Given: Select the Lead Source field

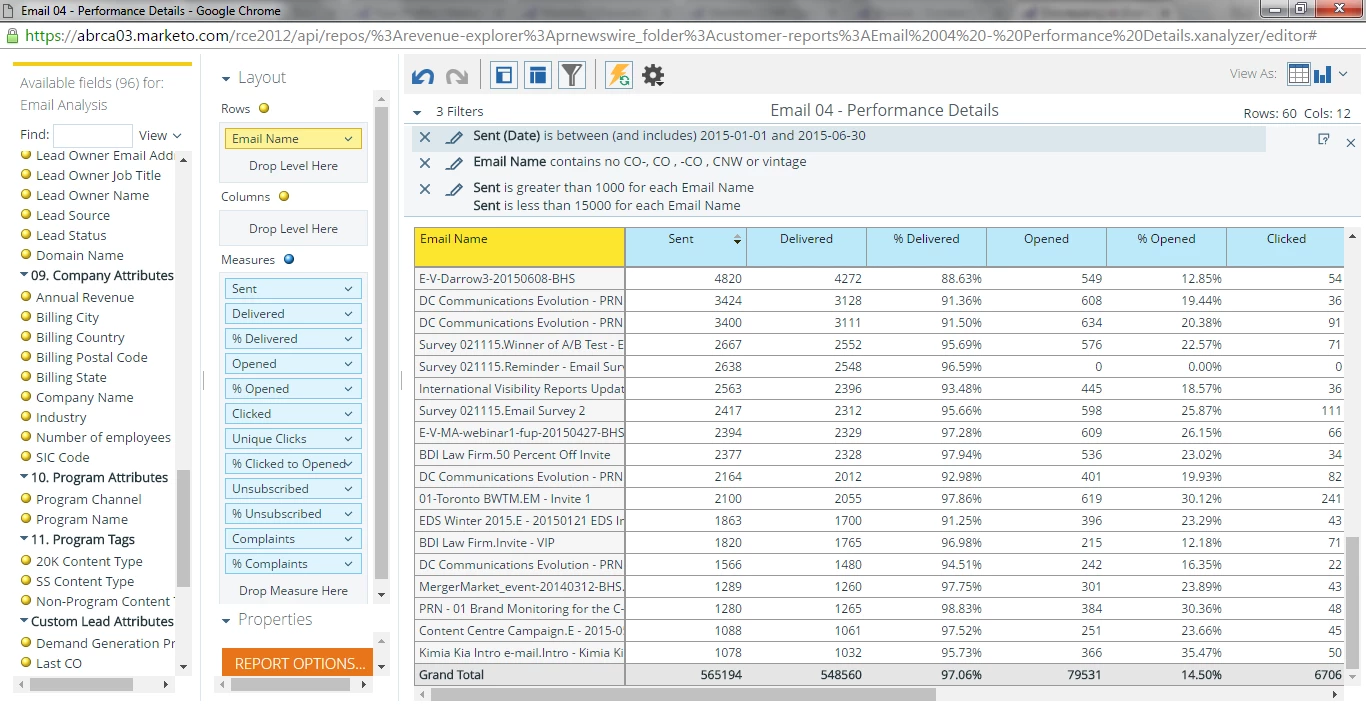Looking at the screenshot, I should 73,215.
